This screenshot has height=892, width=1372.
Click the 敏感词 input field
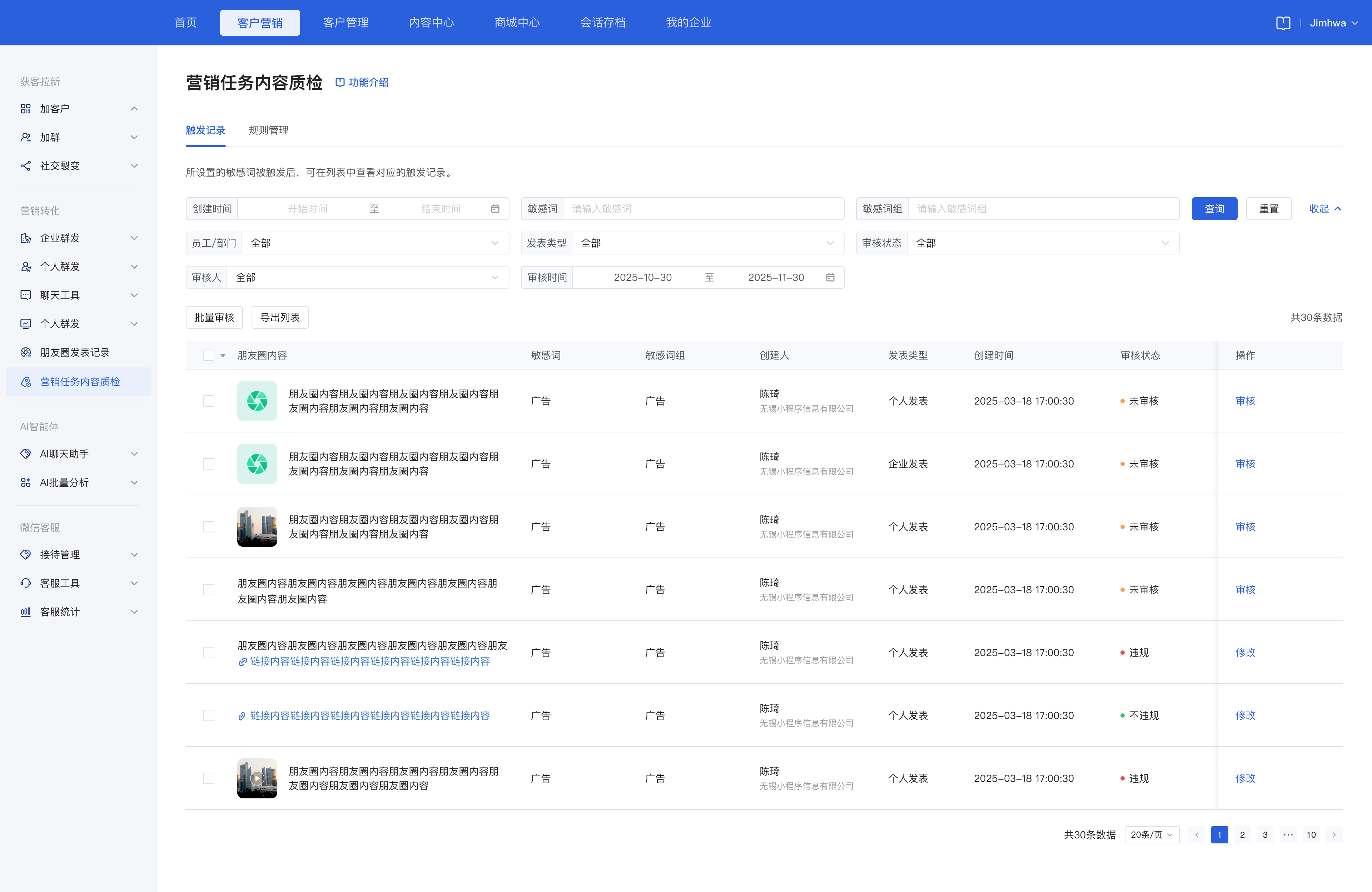(x=703, y=209)
